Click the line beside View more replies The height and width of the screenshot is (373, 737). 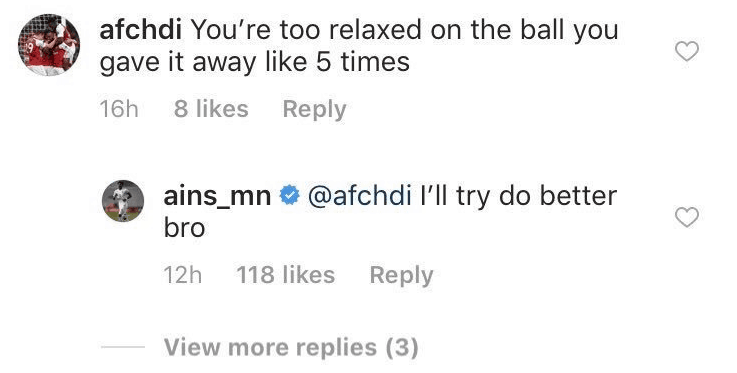[123, 347]
